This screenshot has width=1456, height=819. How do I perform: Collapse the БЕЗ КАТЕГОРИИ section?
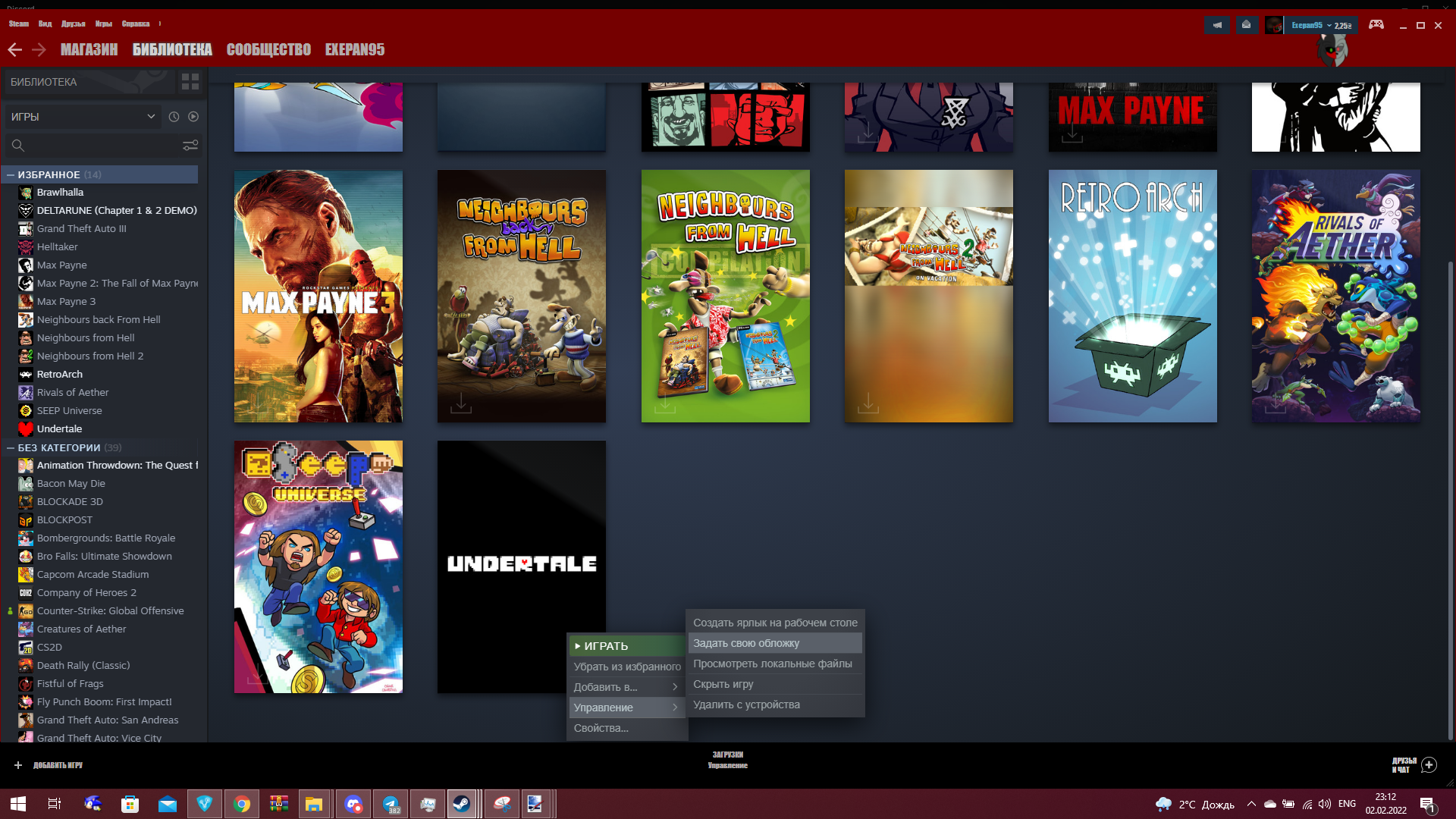tap(11, 447)
